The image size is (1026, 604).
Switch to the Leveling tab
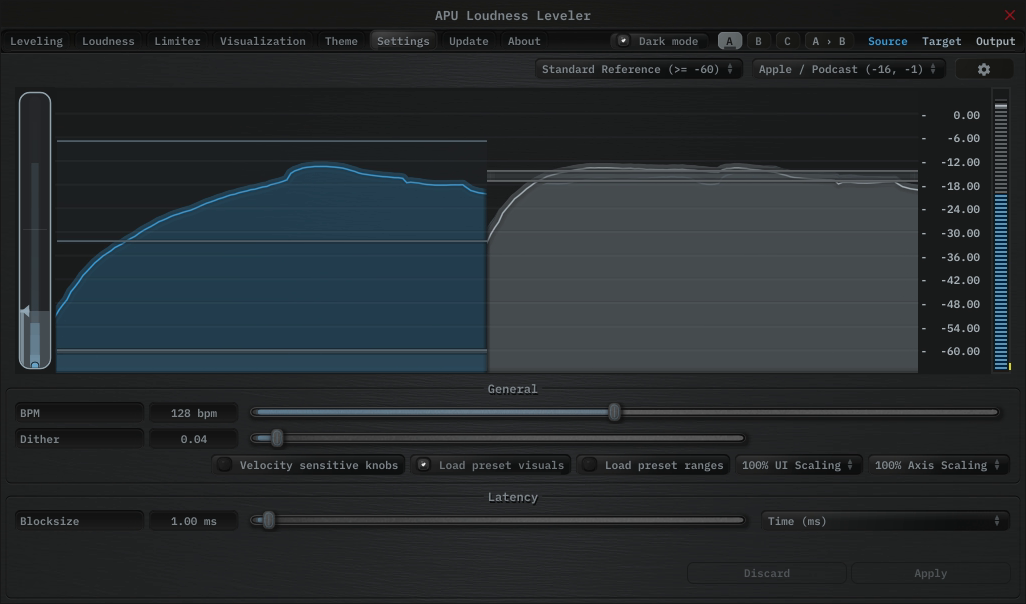coord(36,41)
